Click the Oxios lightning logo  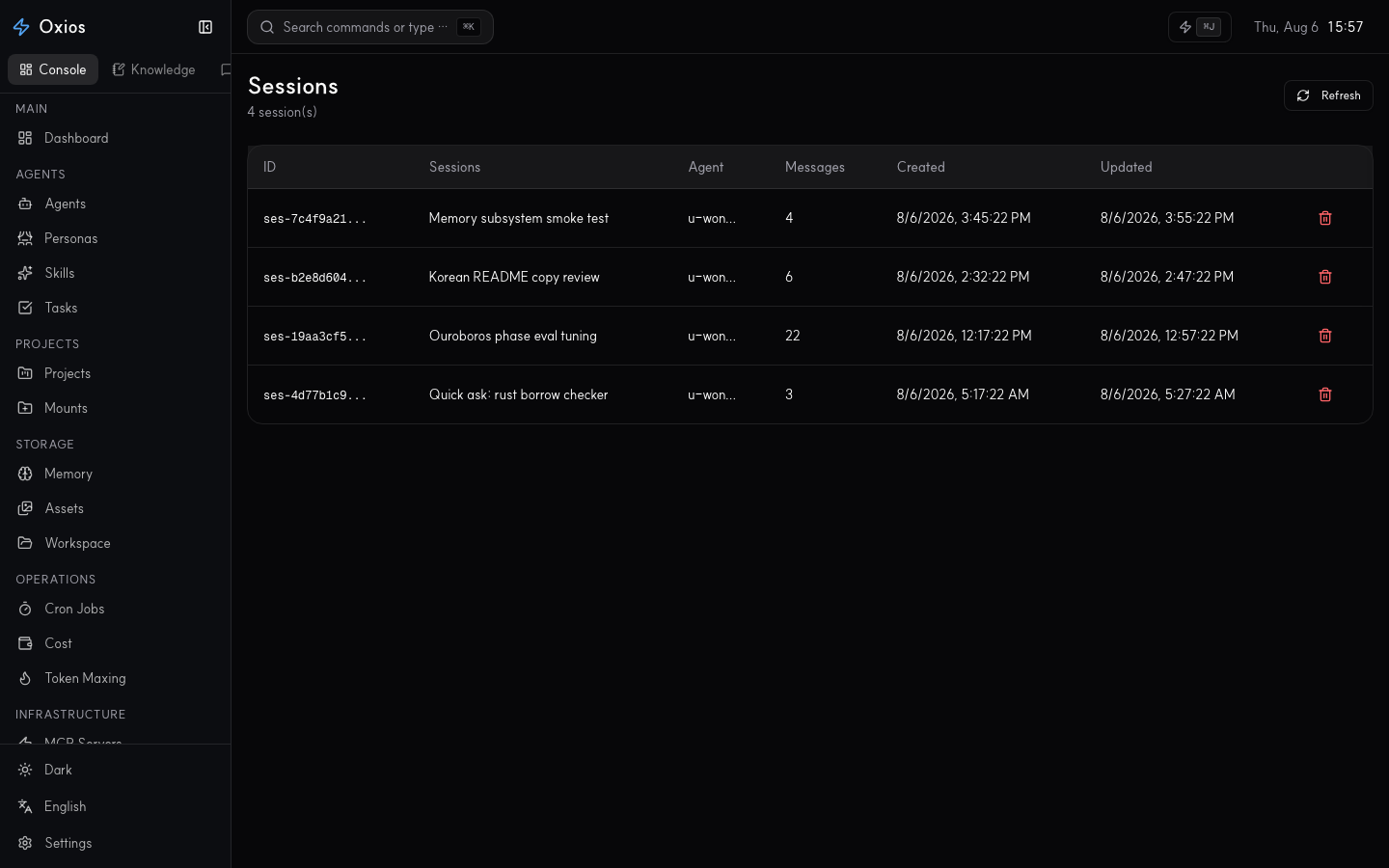(x=21, y=27)
